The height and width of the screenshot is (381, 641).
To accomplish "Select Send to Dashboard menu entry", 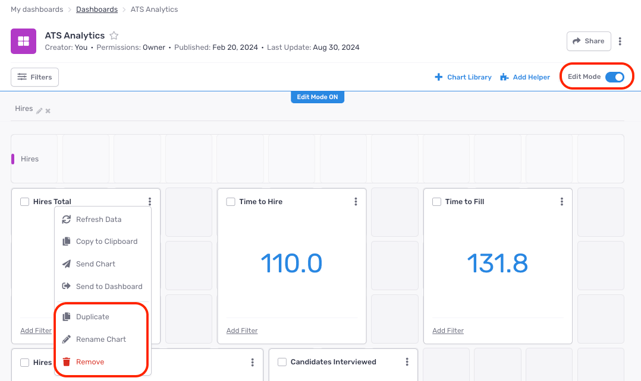I will coord(103,287).
